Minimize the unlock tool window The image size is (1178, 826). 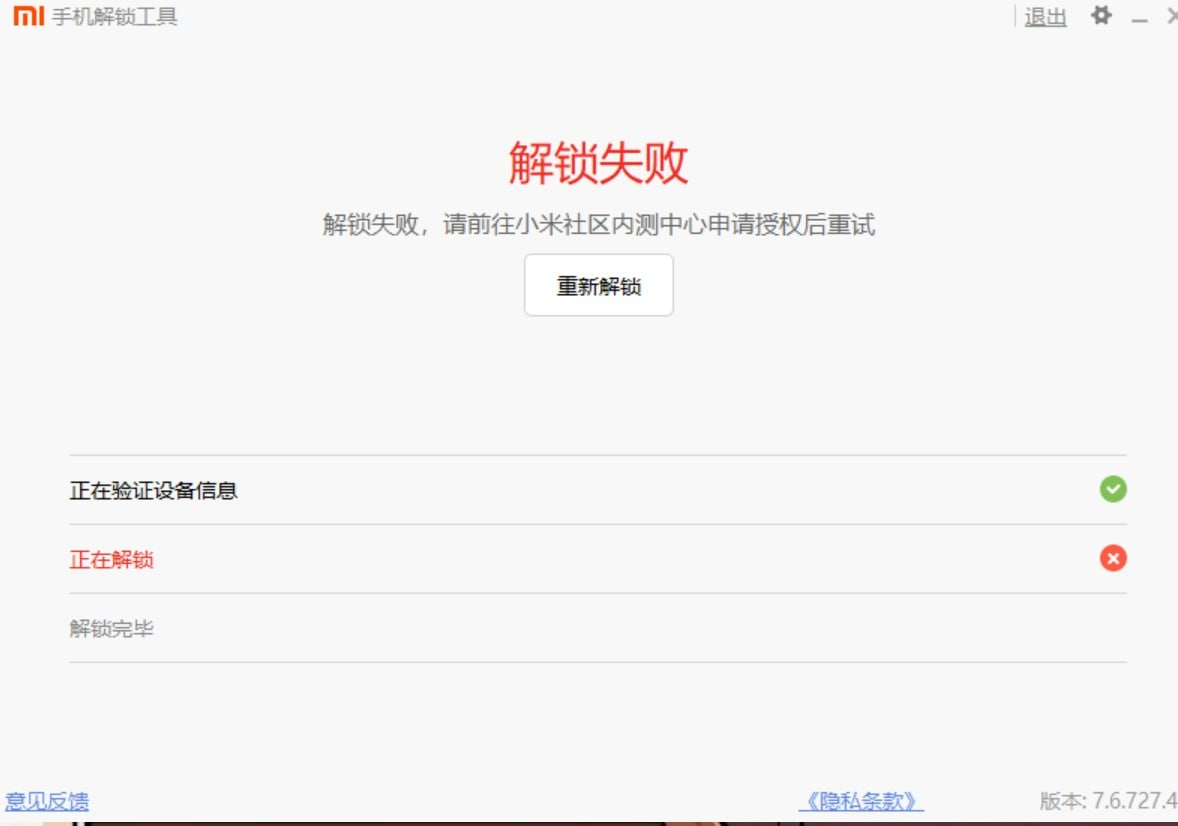(1139, 18)
